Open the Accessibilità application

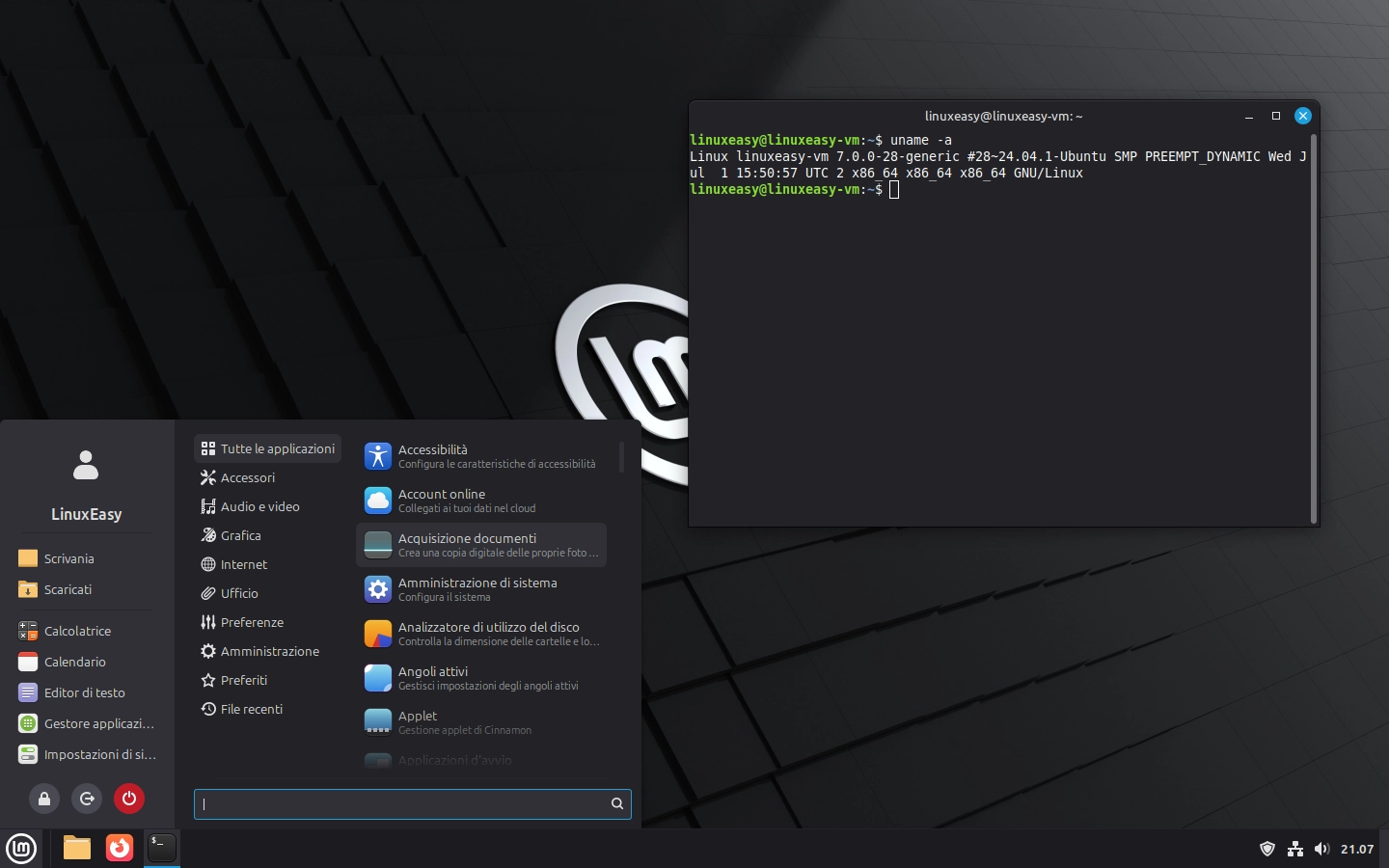pyautogui.click(x=481, y=456)
